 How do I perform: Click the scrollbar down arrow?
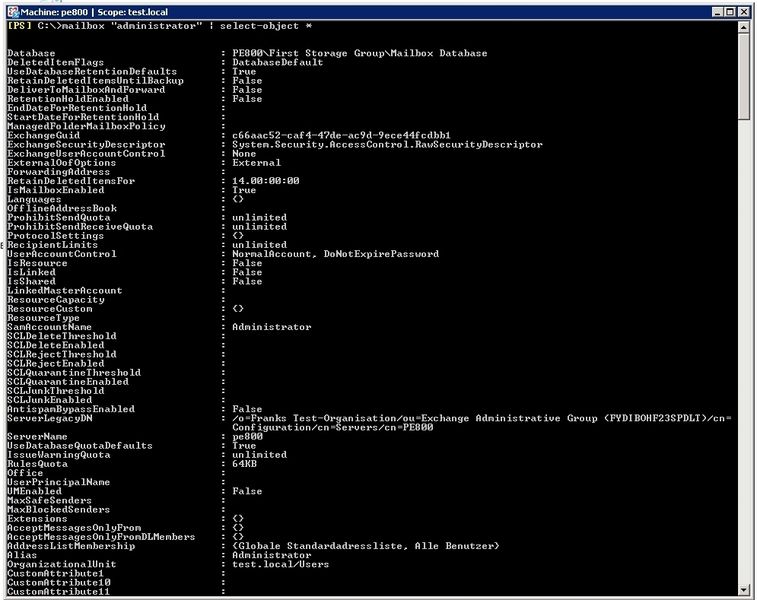(744, 589)
